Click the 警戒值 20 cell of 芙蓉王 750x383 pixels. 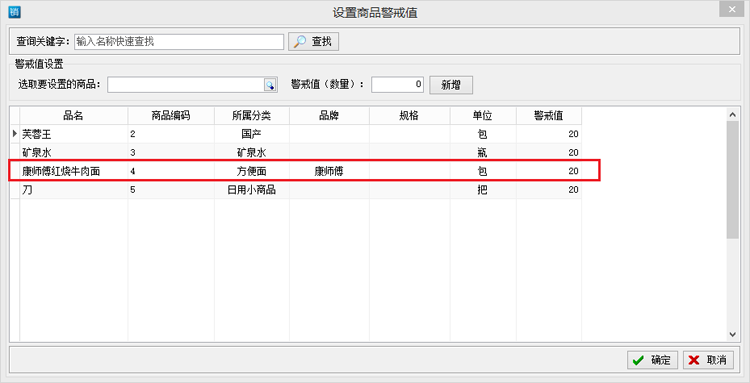point(549,134)
